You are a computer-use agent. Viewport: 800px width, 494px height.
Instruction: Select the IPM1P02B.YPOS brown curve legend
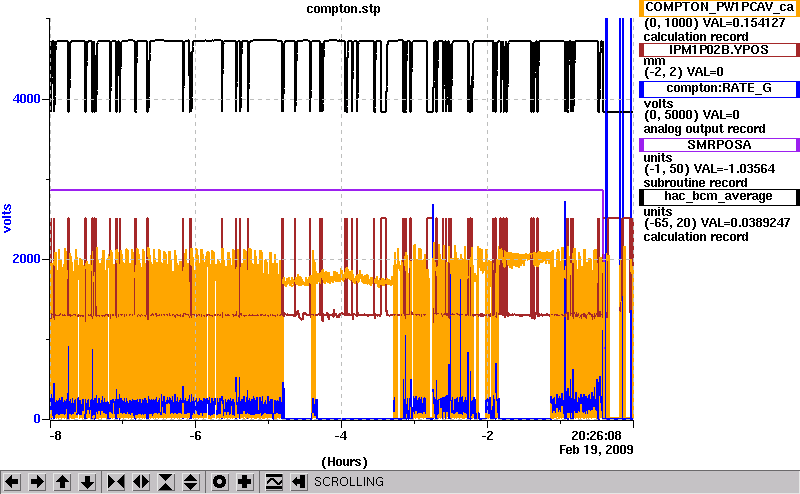click(719, 50)
